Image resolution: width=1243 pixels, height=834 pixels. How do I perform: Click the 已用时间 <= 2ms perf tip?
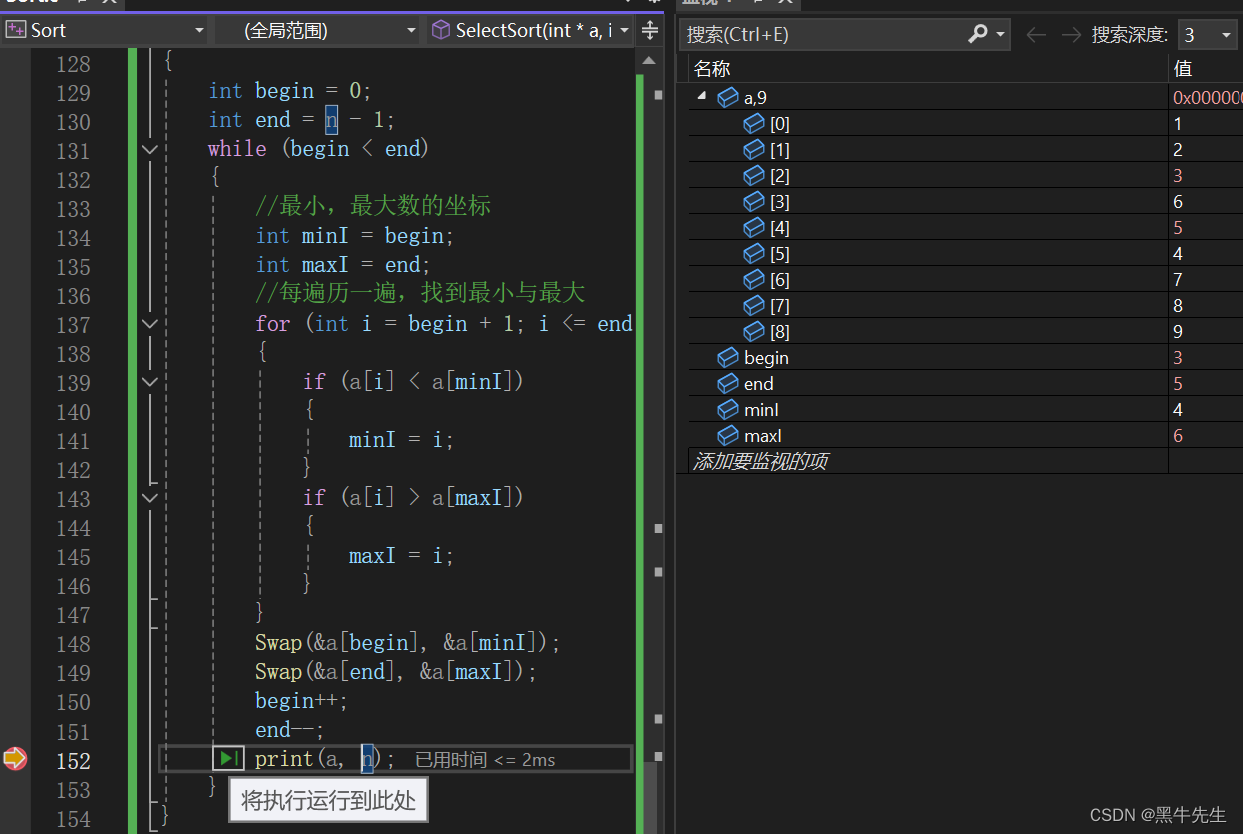485,760
